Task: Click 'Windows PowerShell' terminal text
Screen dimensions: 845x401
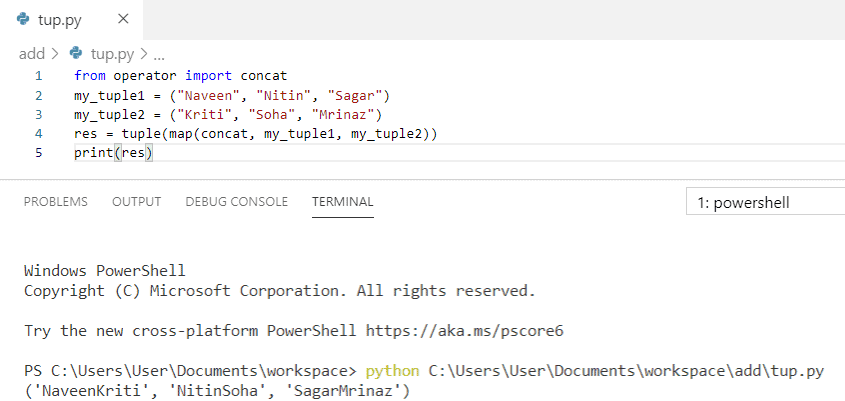Action: tap(105, 270)
